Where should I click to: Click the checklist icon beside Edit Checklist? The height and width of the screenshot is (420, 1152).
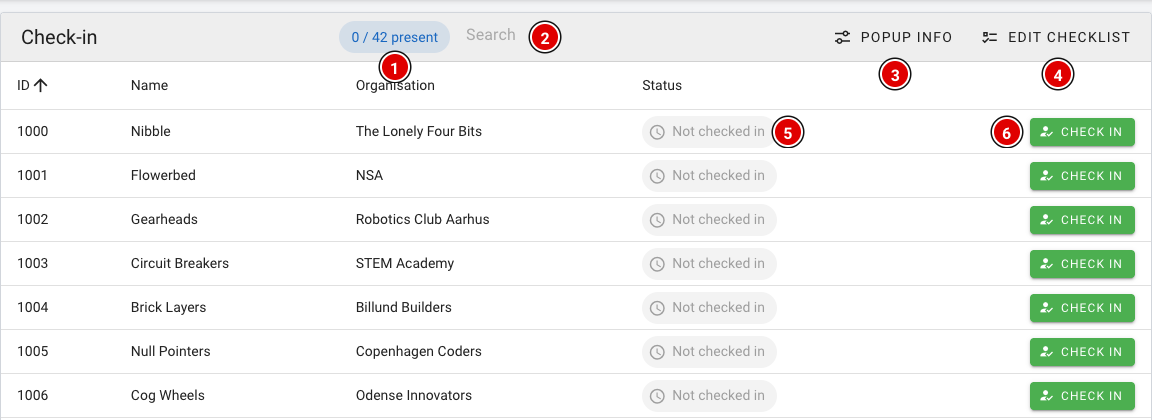click(990, 37)
